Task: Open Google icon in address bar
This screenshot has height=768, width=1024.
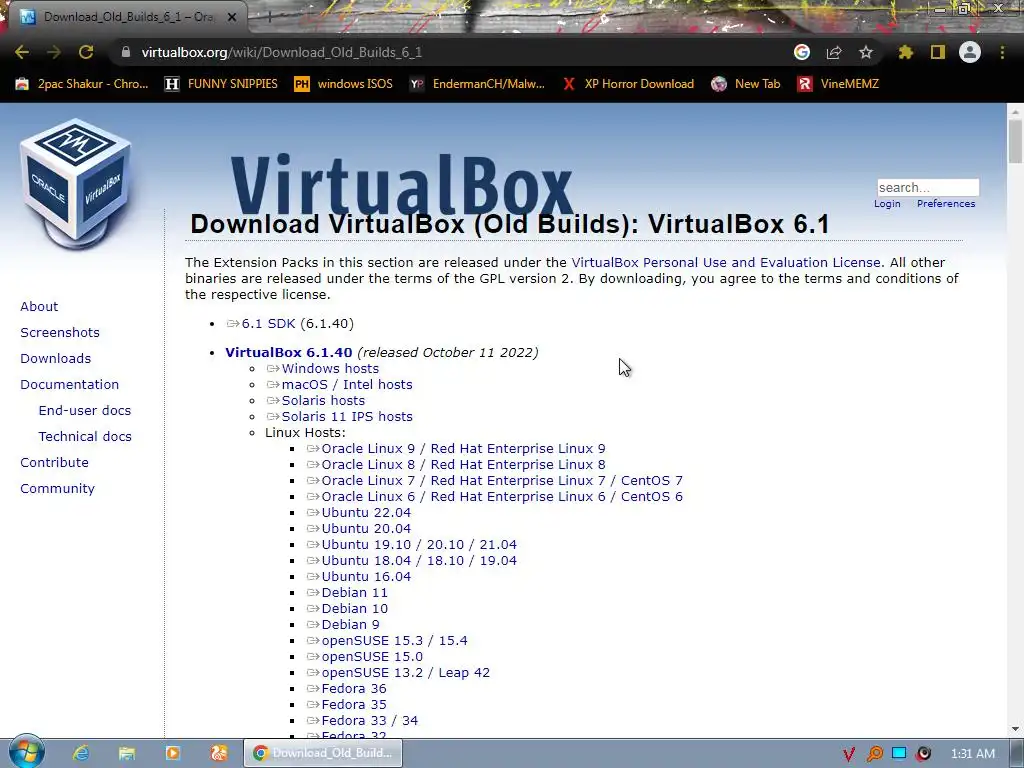Action: (x=802, y=52)
